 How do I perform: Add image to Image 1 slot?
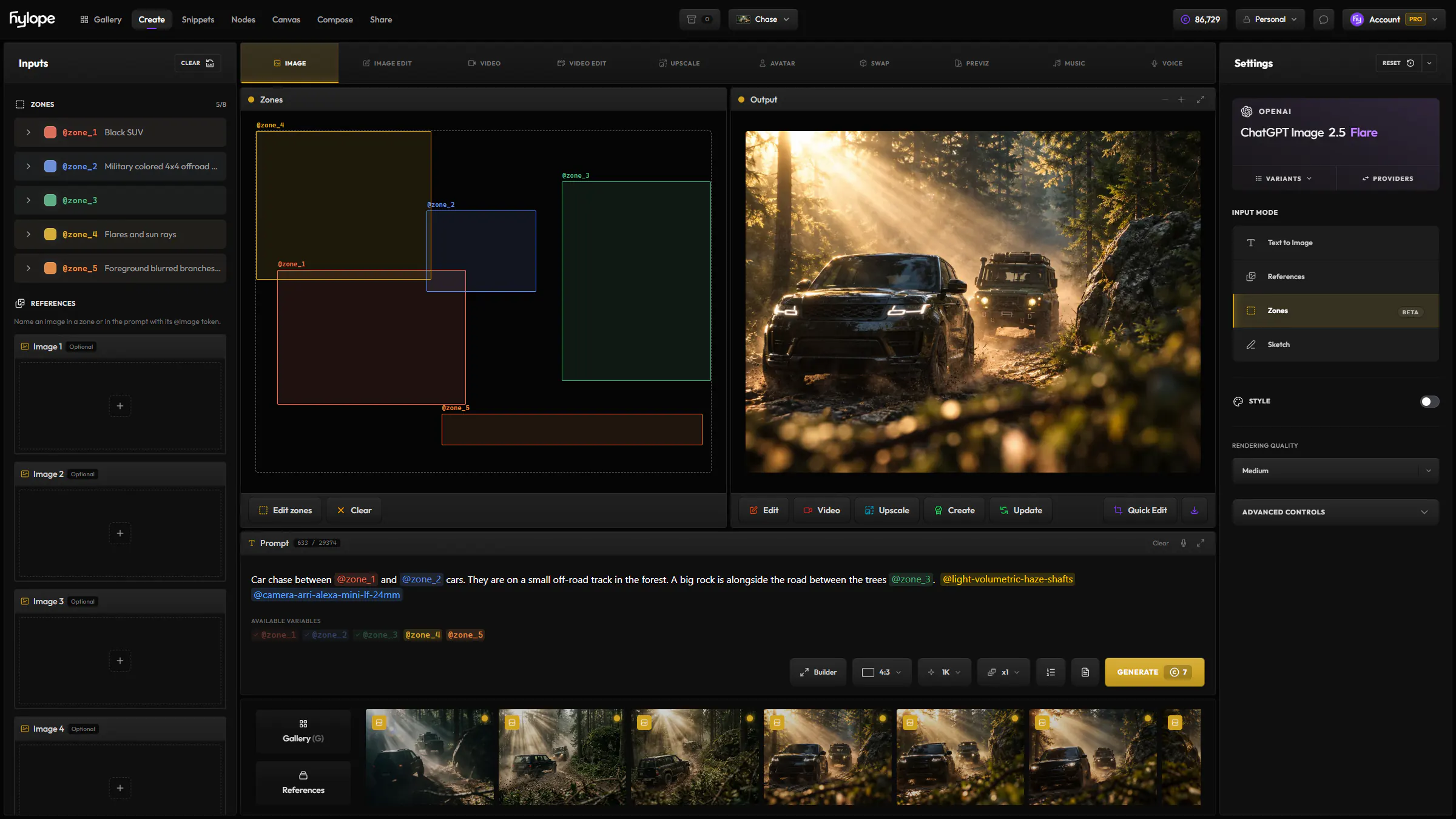[120, 406]
